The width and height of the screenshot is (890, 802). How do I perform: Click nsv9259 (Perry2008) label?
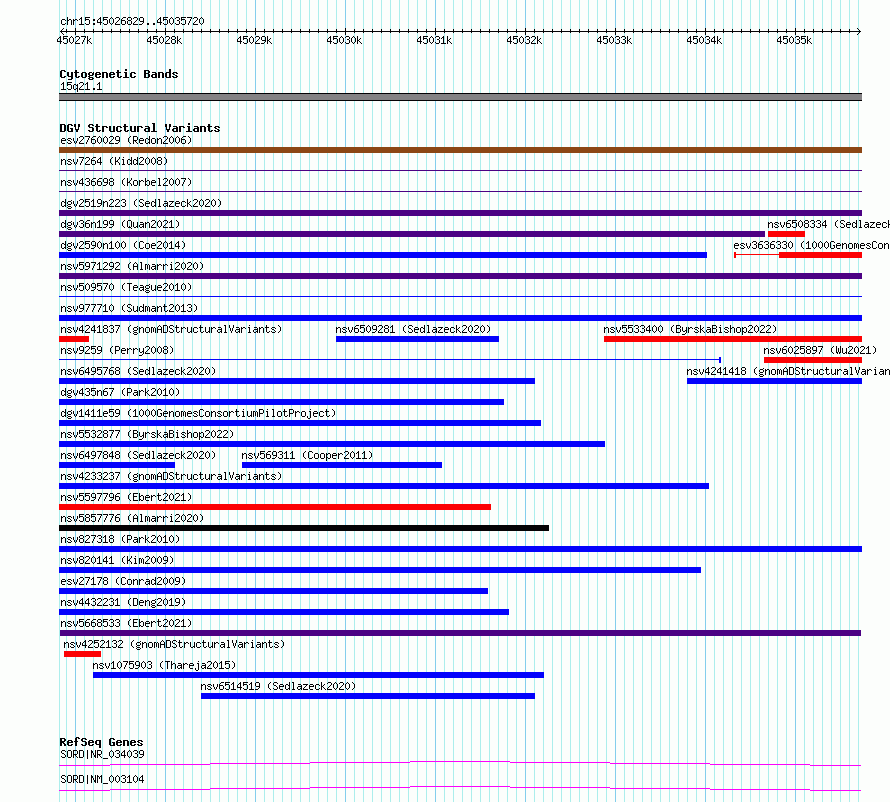coord(117,350)
